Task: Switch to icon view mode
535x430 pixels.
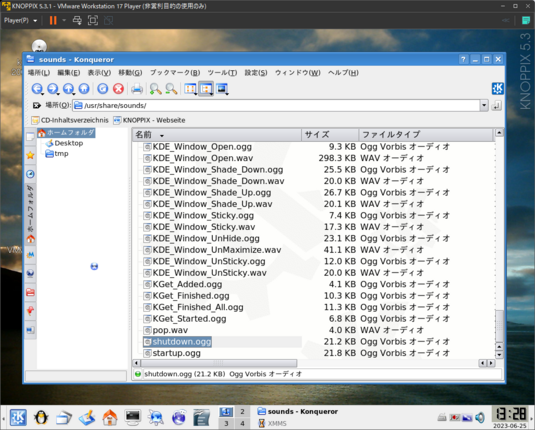Action: [x=189, y=88]
